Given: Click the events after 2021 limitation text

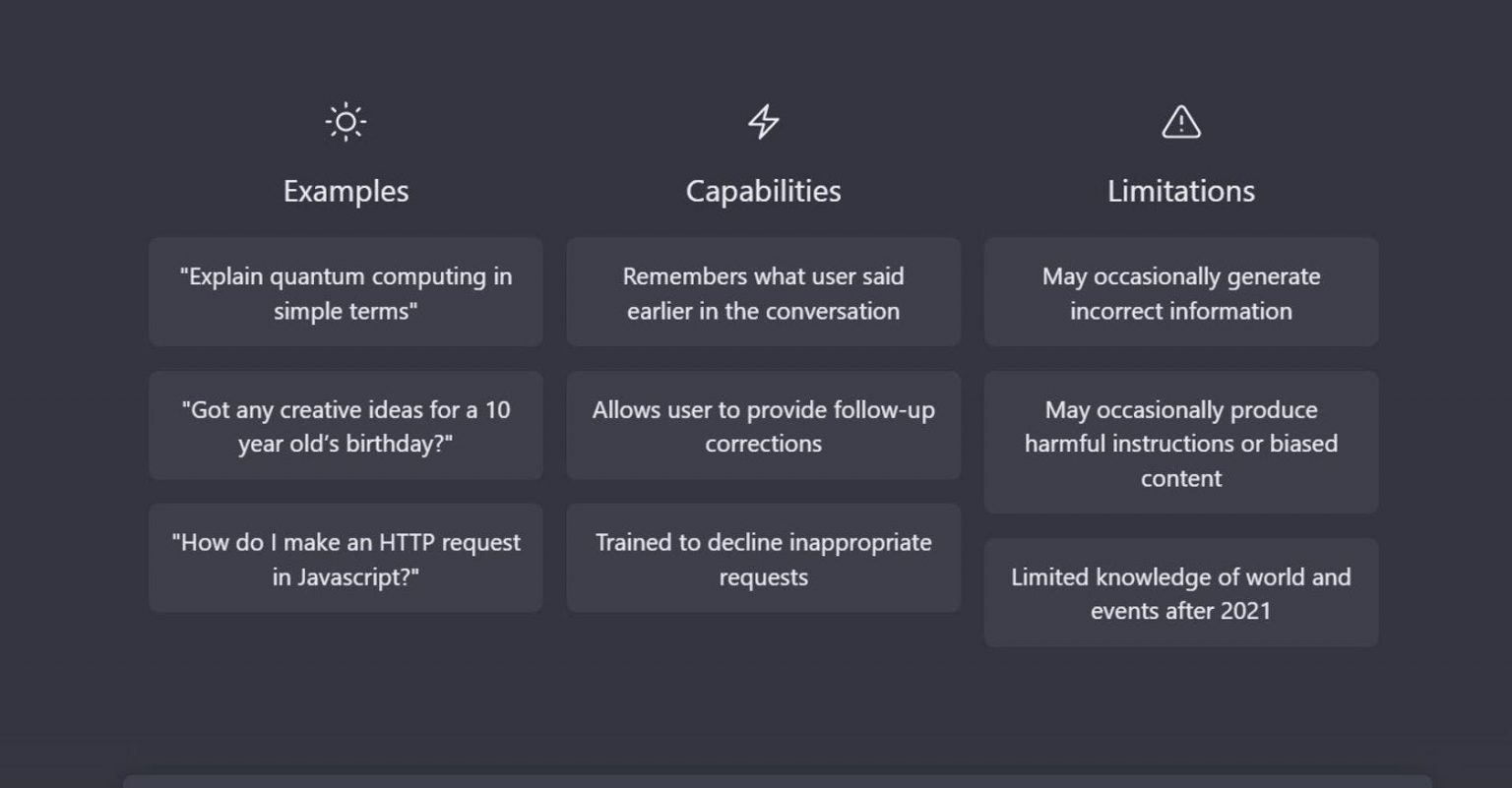Looking at the screenshot, I should tap(1180, 611).
